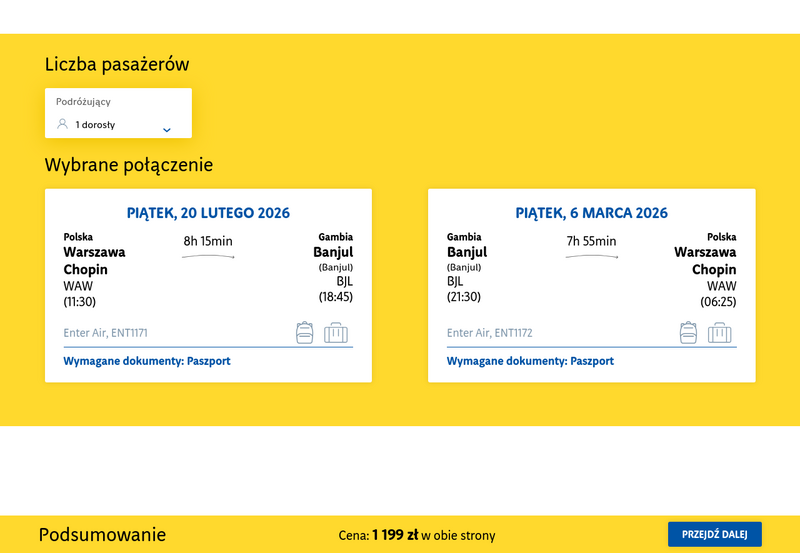Screen dimensions: 800x553
Task: Open passport requirement link on the return flight
Action: click(x=530, y=361)
